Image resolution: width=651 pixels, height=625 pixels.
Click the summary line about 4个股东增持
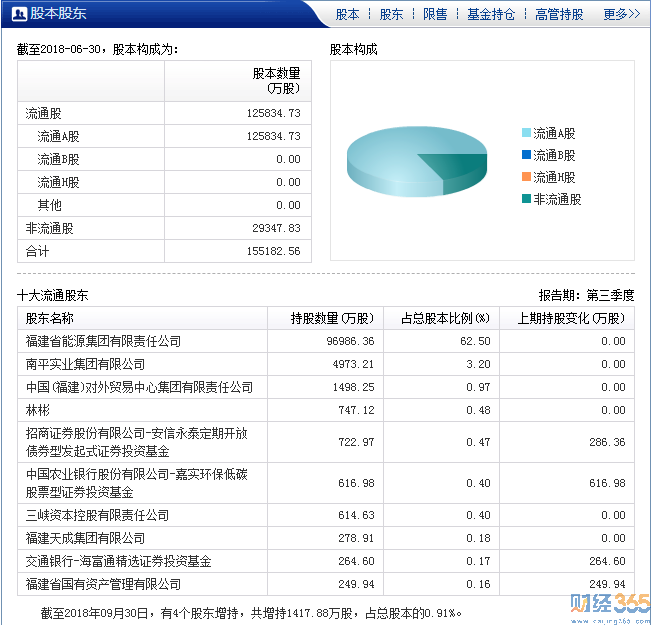(251, 613)
